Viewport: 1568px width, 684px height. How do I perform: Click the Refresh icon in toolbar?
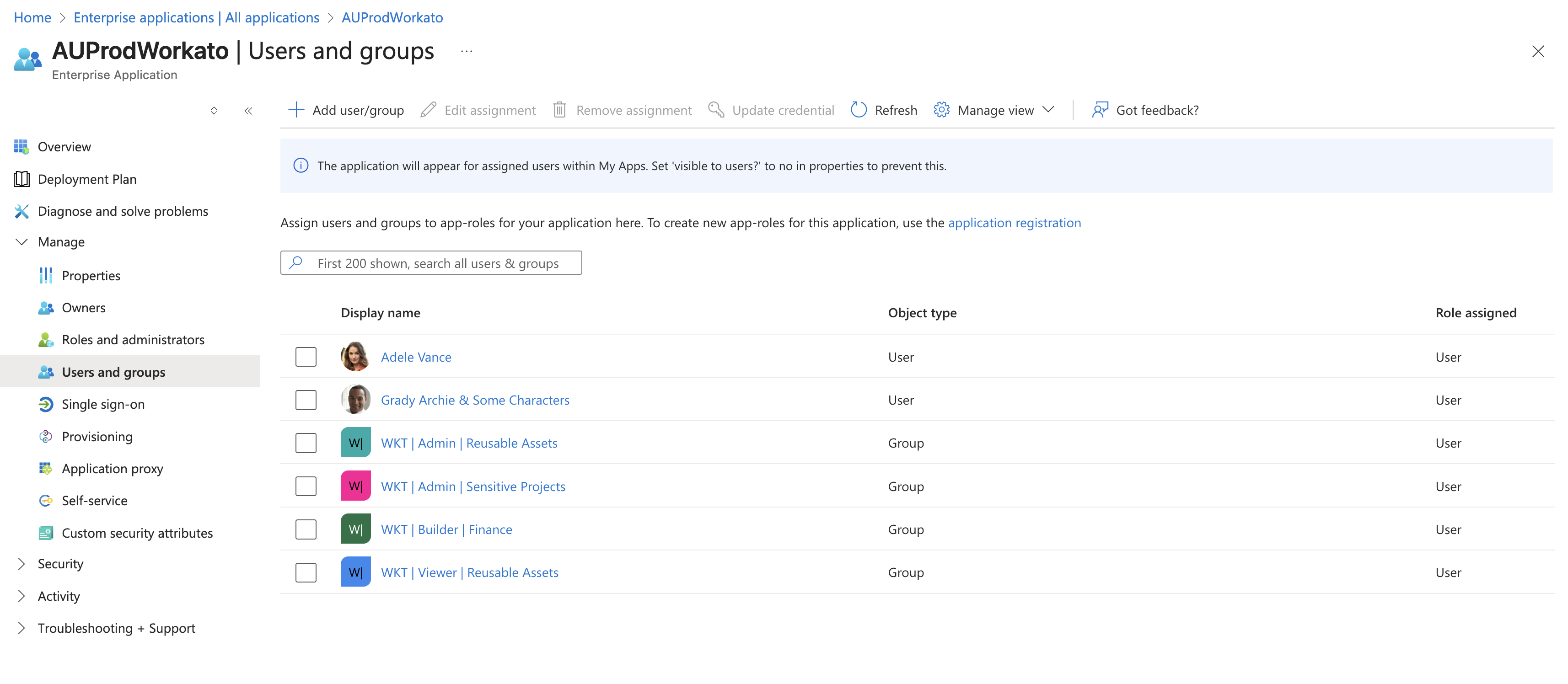click(858, 110)
